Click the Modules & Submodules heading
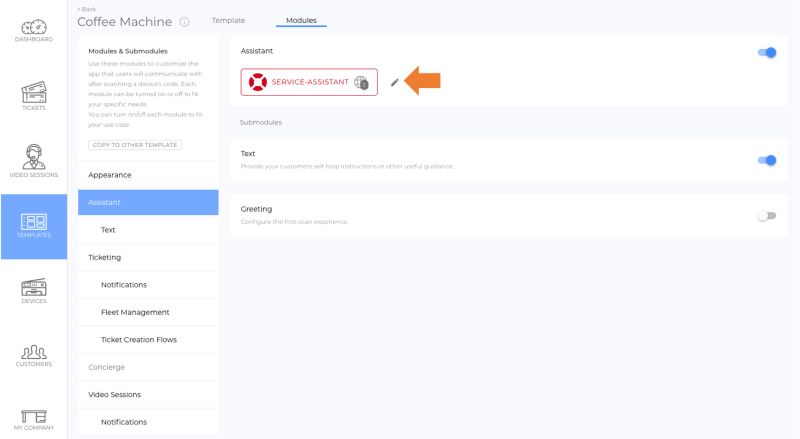This screenshot has width=800, height=439. 128,51
